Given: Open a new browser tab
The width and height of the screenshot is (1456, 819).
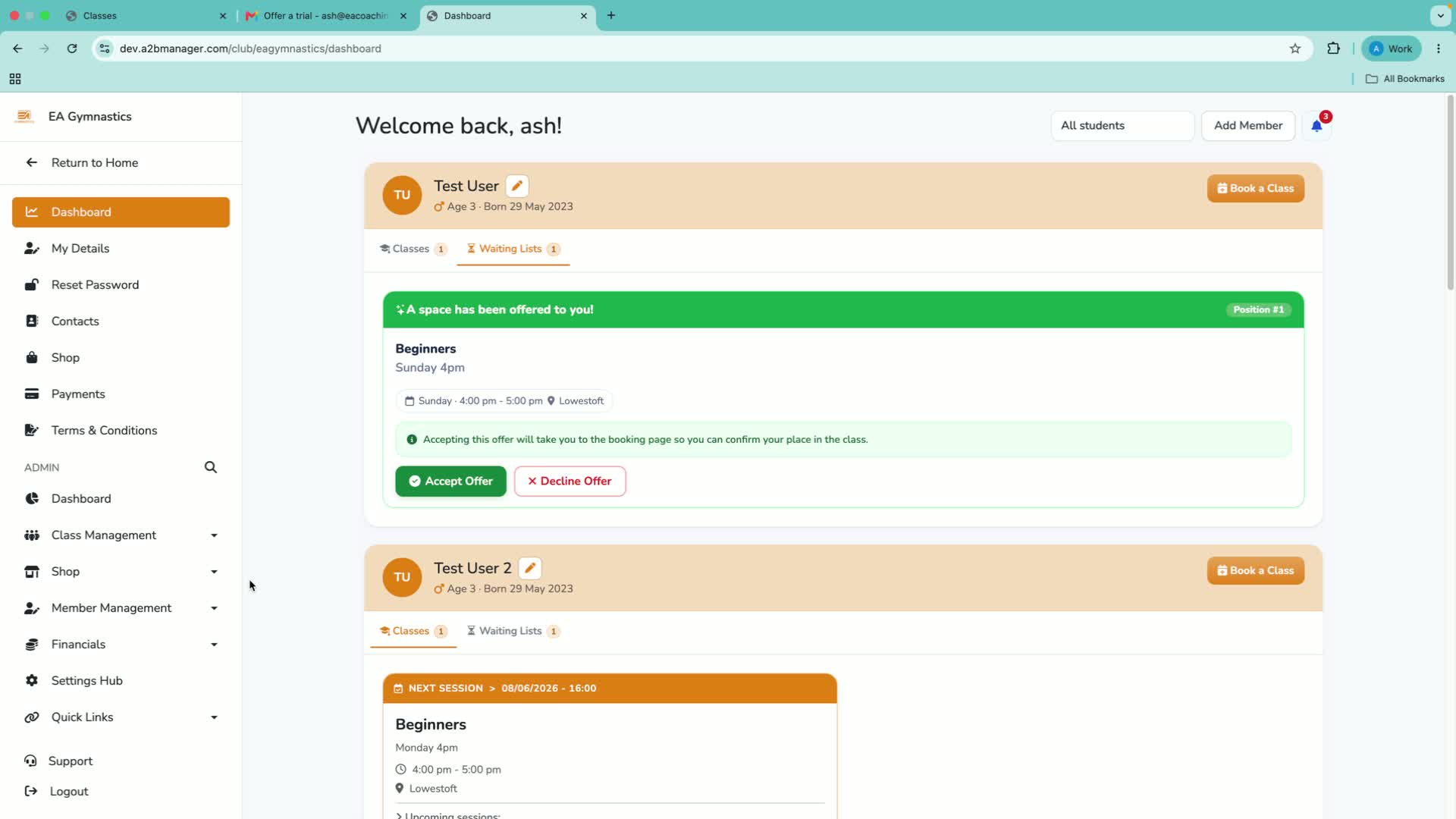Looking at the screenshot, I should pyautogui.click(x=611, y=15).
